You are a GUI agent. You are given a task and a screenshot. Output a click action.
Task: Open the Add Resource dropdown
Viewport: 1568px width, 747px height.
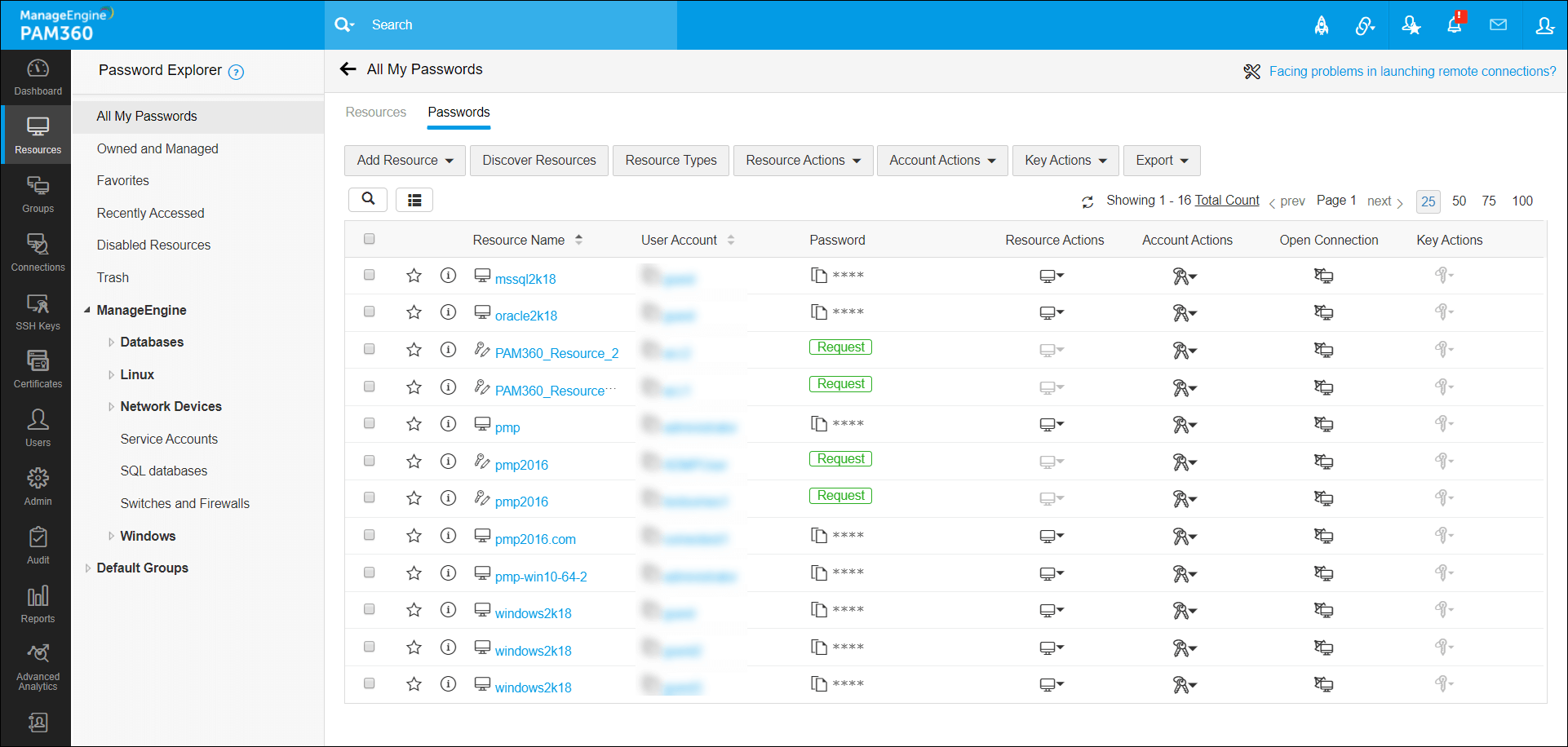click(x=405, y=161)
